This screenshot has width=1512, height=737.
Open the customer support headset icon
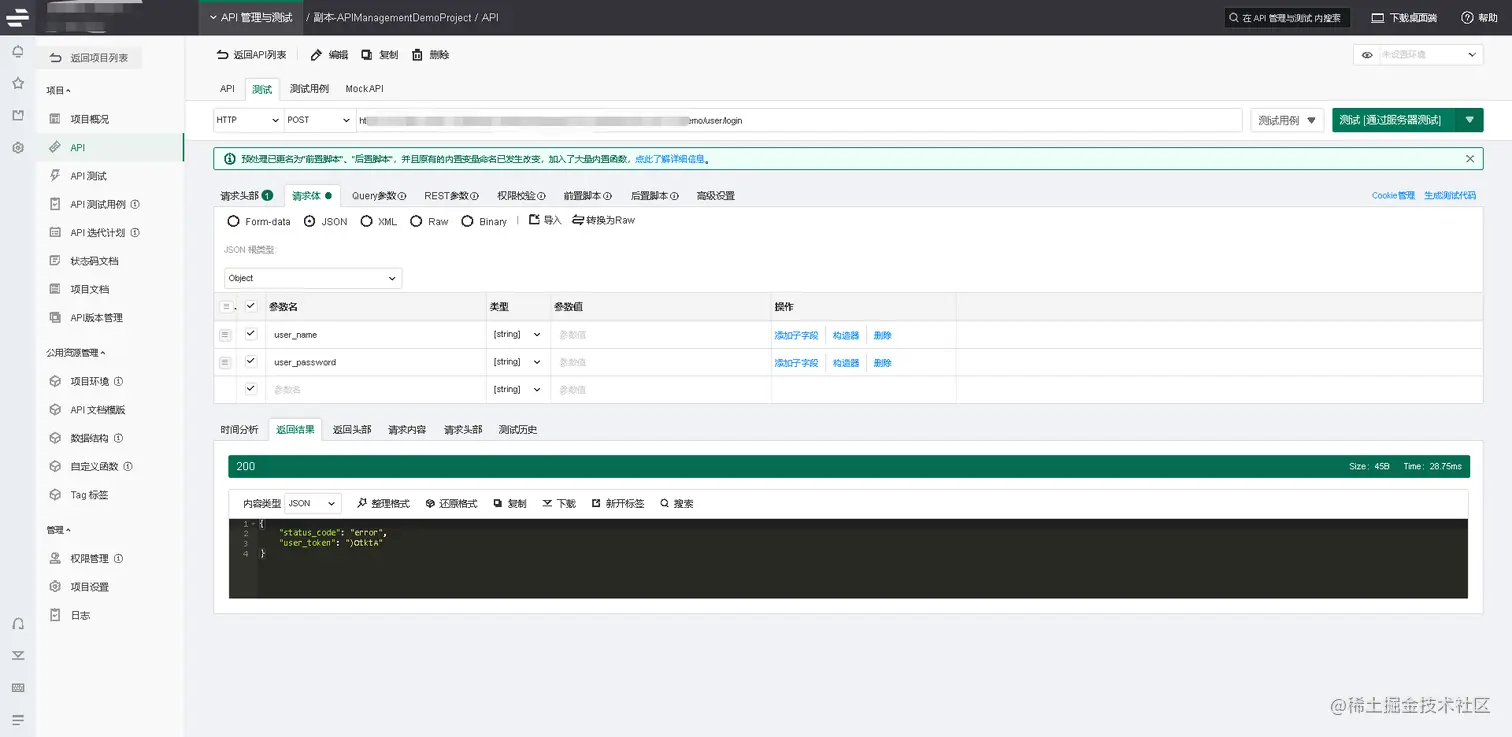click(18, 623)
